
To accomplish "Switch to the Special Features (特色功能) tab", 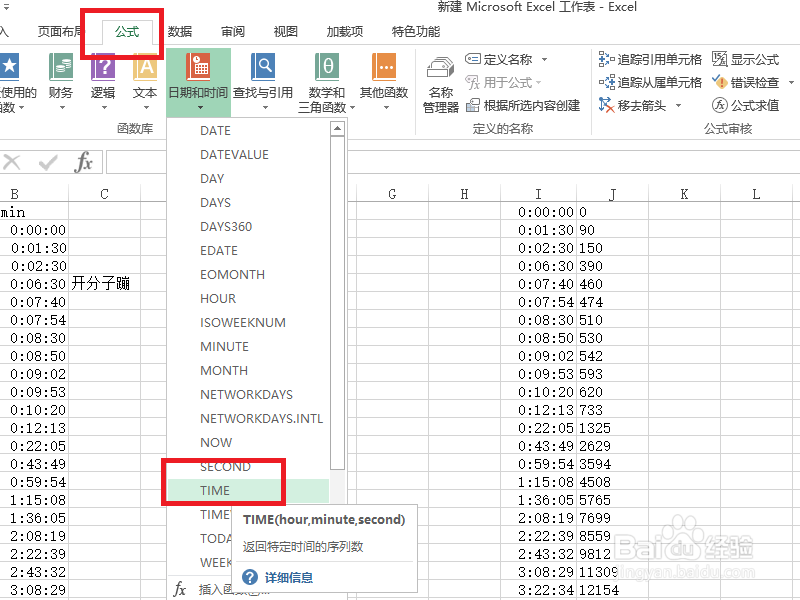I will (416, 32).
